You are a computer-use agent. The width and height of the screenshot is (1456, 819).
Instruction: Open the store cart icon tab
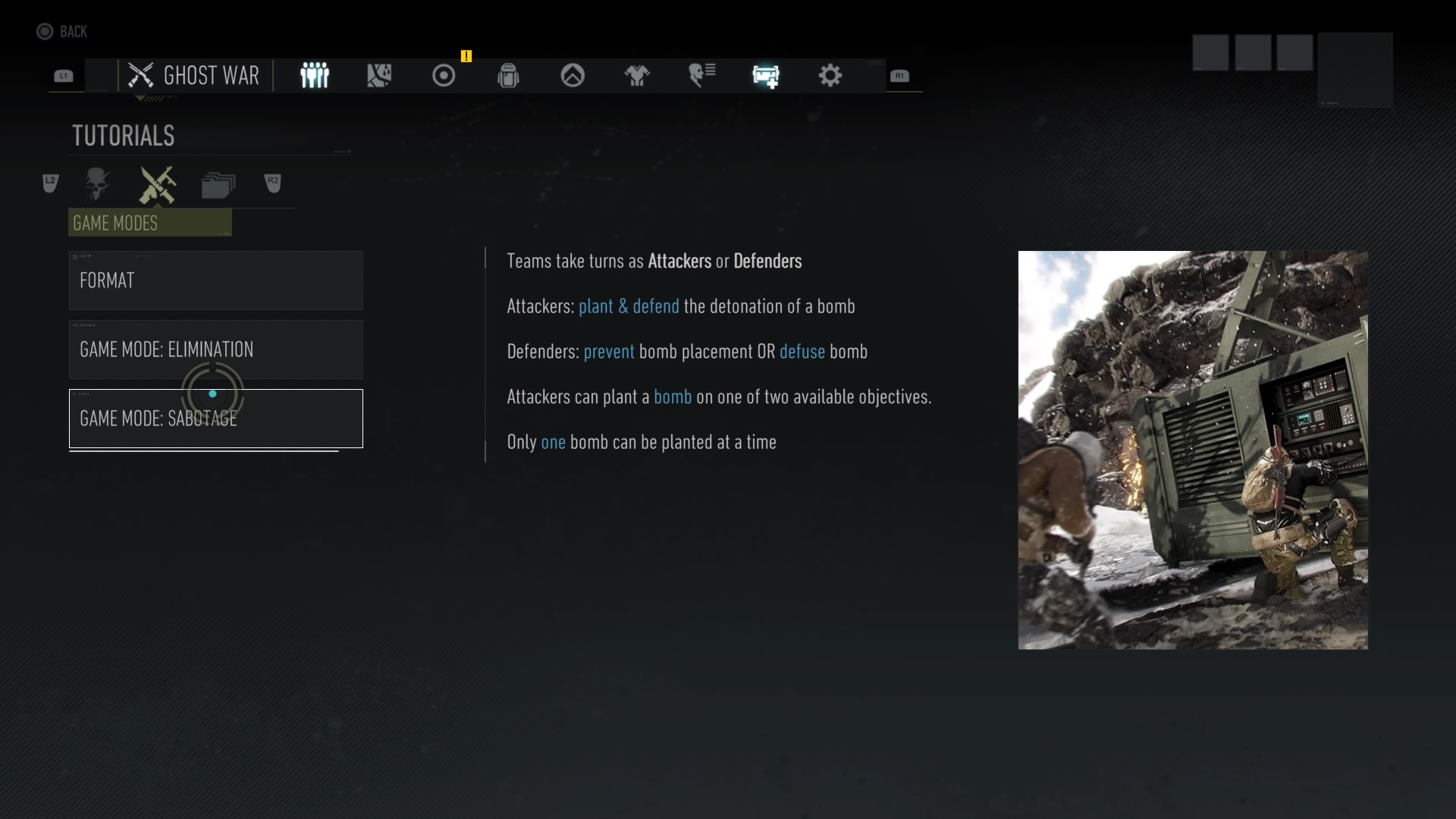click(766, 76)
